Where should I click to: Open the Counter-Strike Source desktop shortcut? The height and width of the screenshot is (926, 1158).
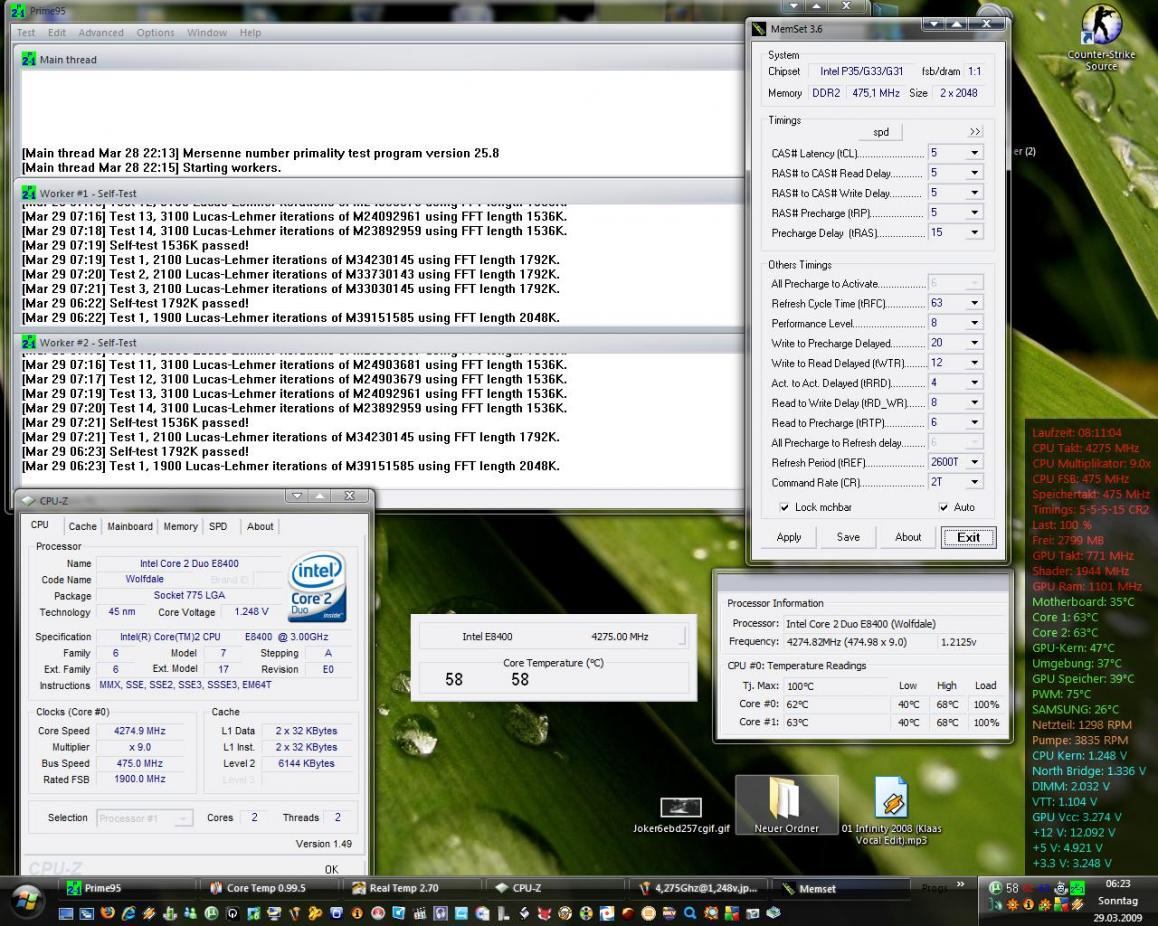1100,37
